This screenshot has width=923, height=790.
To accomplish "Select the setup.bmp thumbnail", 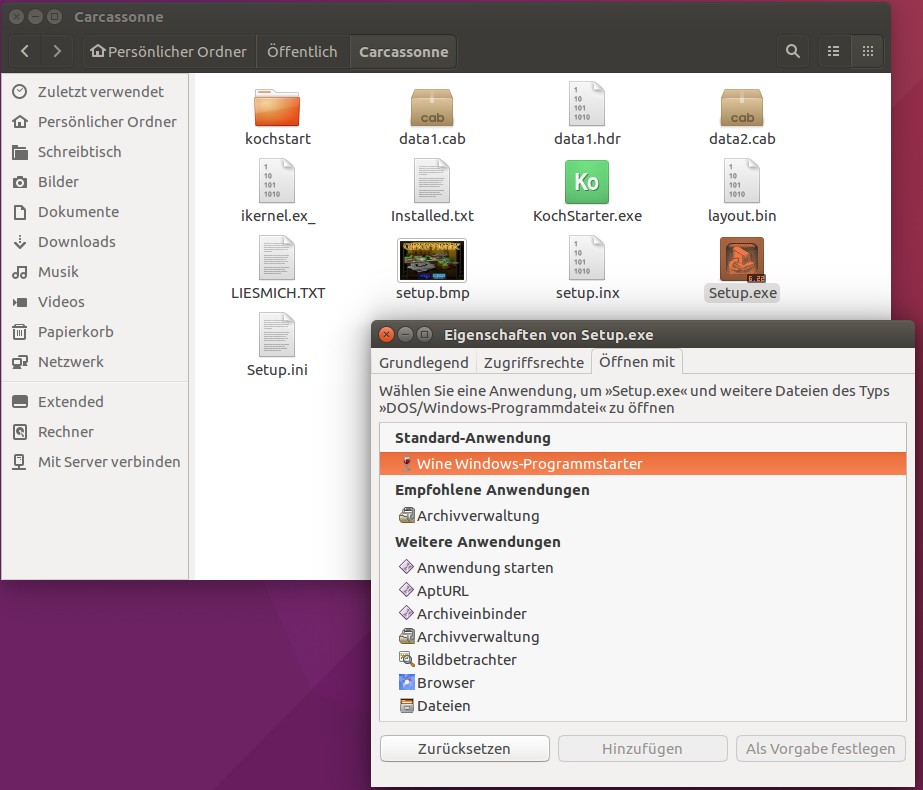I will tap(432, 260).
